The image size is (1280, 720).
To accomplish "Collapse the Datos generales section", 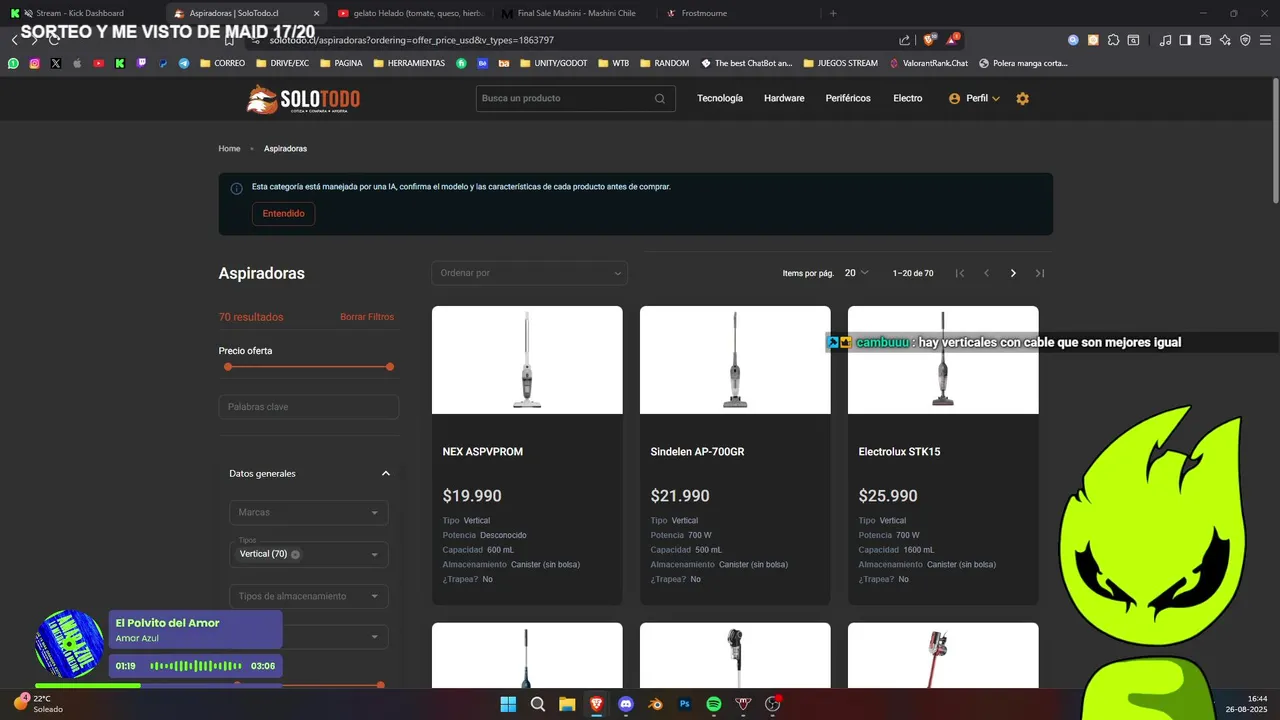I will [x=386, y=474].
